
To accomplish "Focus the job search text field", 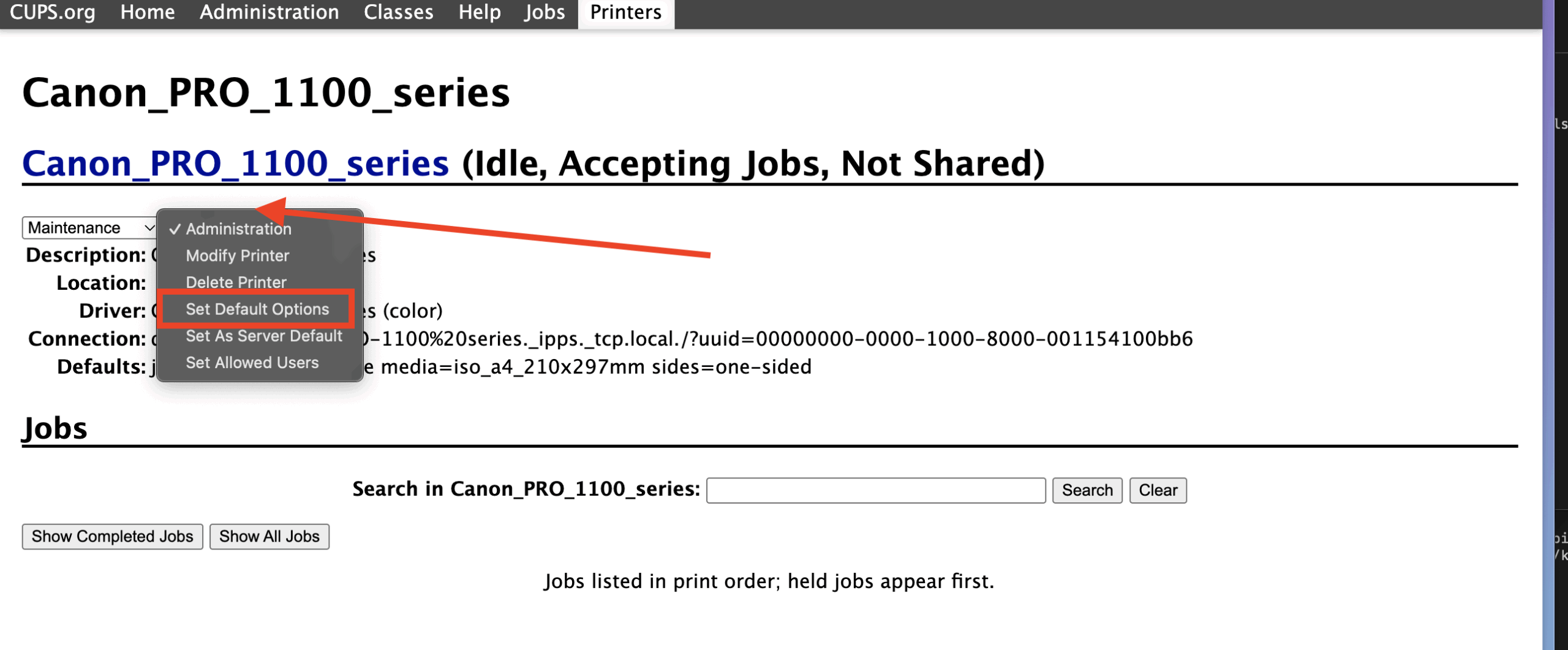I will coord(875,490).
